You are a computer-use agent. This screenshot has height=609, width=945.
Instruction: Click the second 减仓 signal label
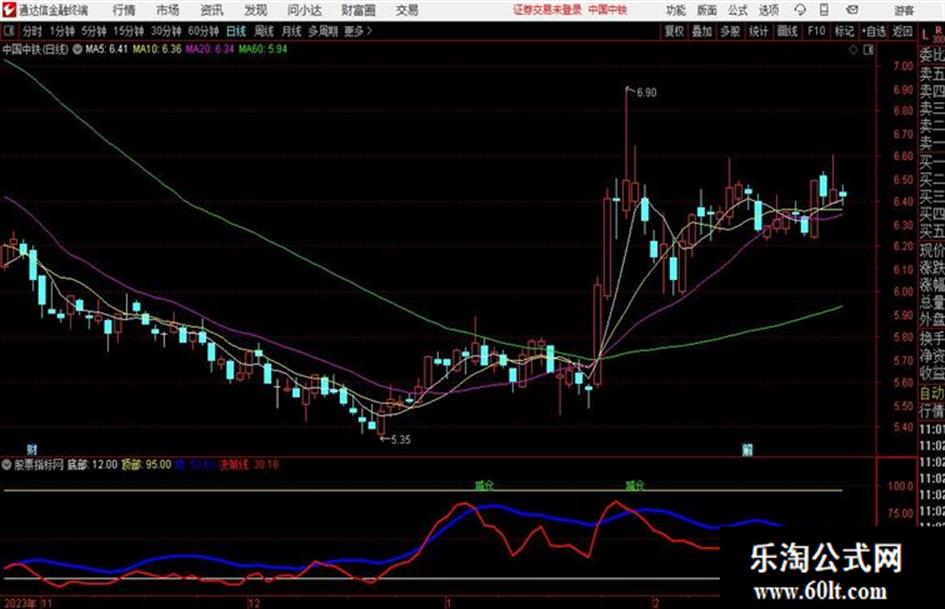[634, 485]
